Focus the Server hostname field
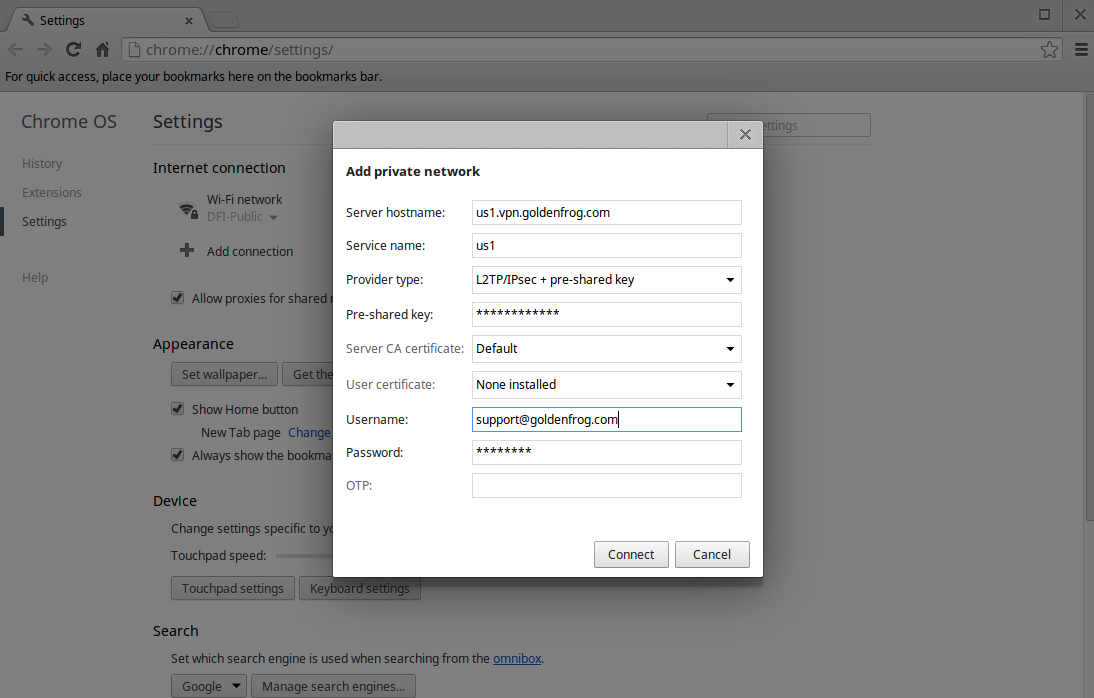The image size is (1094, 698). (606, 213)
